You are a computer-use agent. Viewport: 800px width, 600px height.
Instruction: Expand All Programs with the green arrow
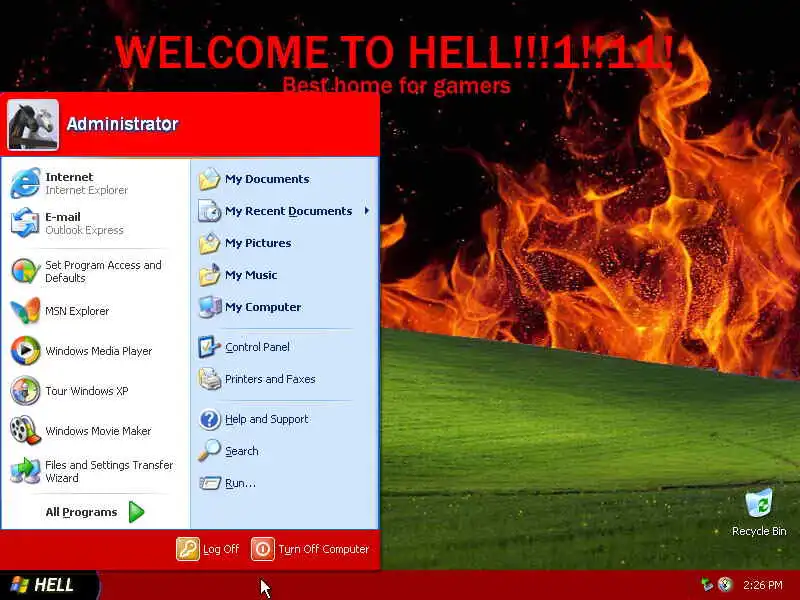coord(136,512)
